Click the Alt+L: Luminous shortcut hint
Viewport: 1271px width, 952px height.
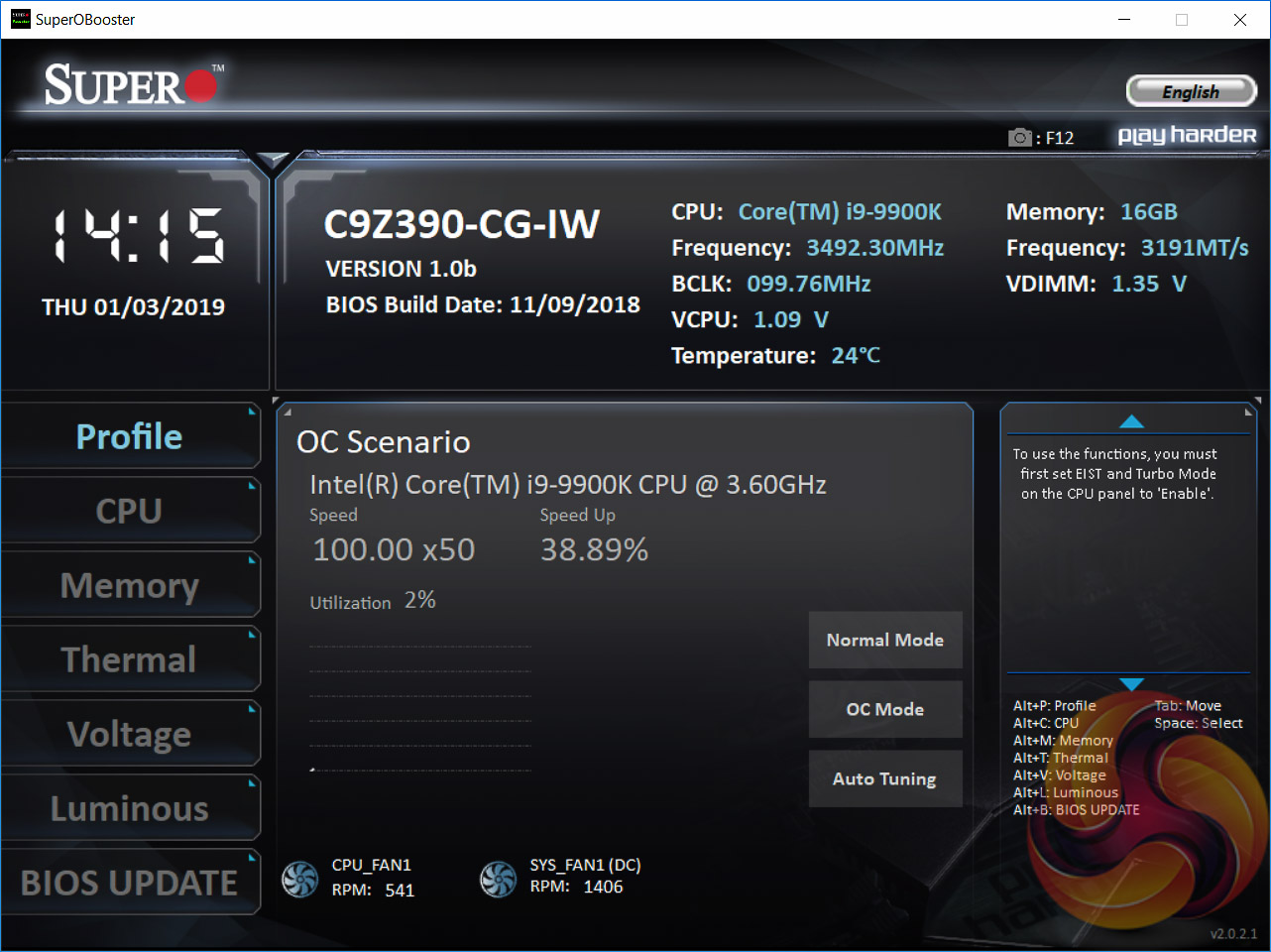[1066, 792]
